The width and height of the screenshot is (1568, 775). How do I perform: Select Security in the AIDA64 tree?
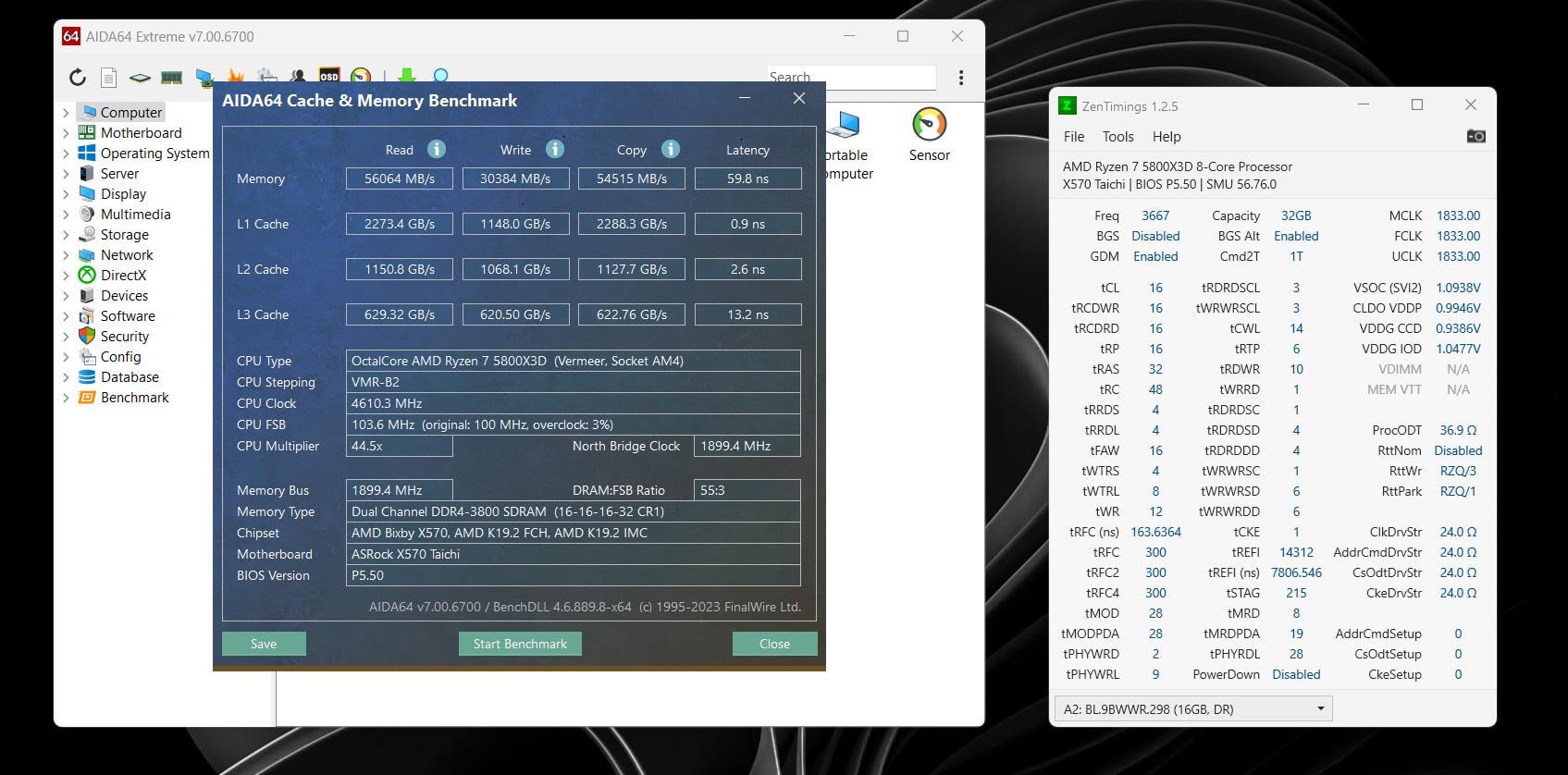click(124, 337)
